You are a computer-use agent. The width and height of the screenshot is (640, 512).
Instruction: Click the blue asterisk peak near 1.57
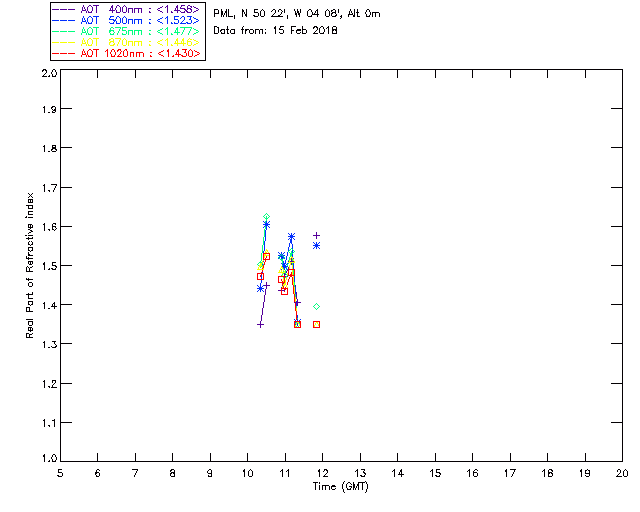click(x=291, y=237)
